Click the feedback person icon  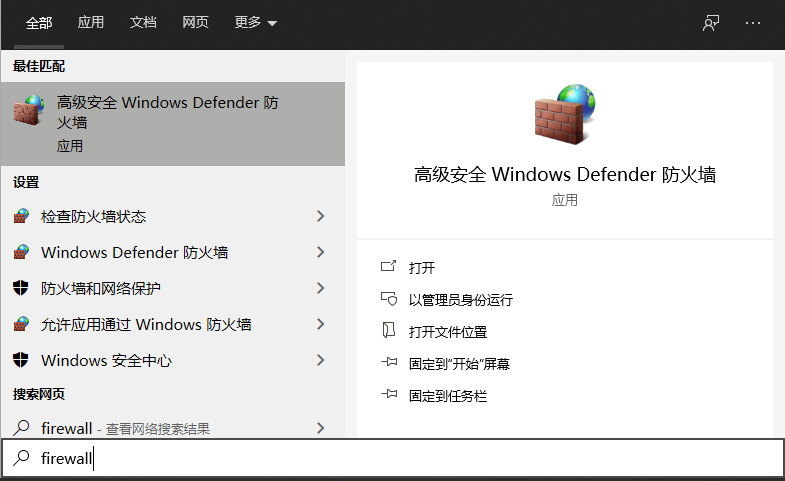(711, 23)
